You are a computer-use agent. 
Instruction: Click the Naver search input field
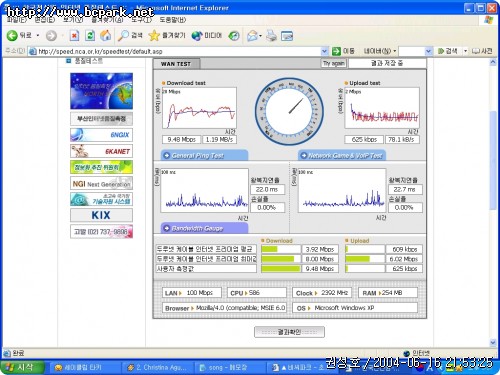click(x=412, y=51)
